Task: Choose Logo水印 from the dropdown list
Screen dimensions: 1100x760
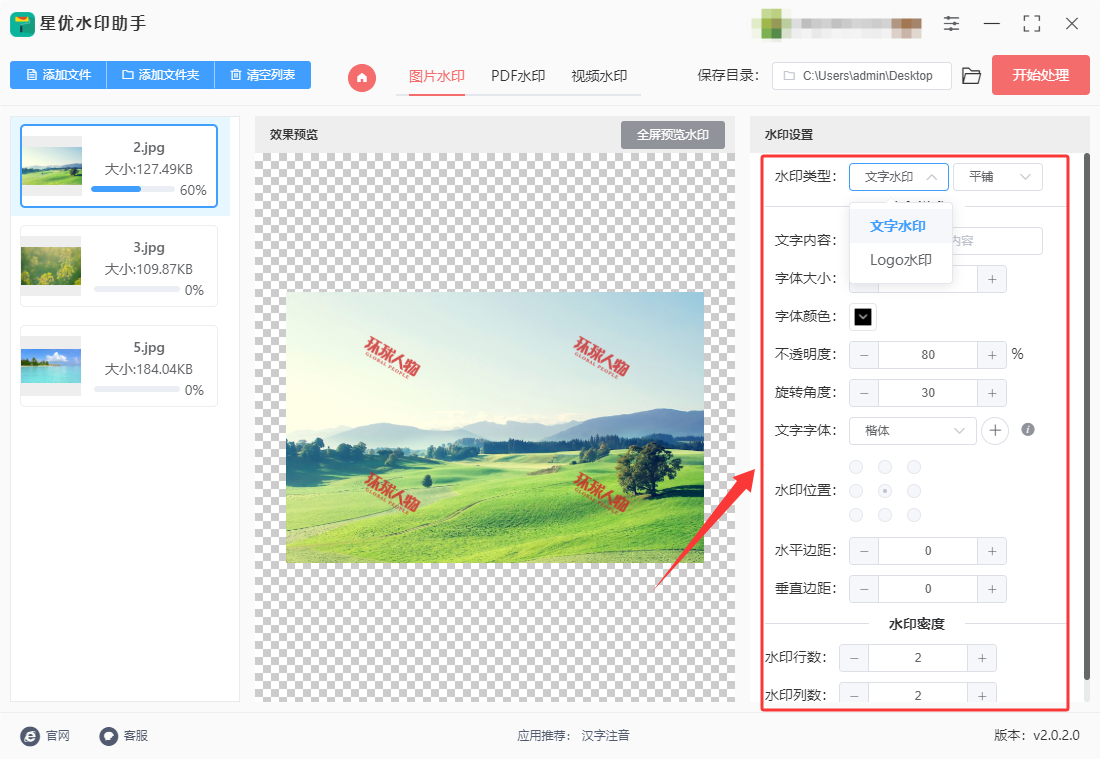Action: [901, 260]
